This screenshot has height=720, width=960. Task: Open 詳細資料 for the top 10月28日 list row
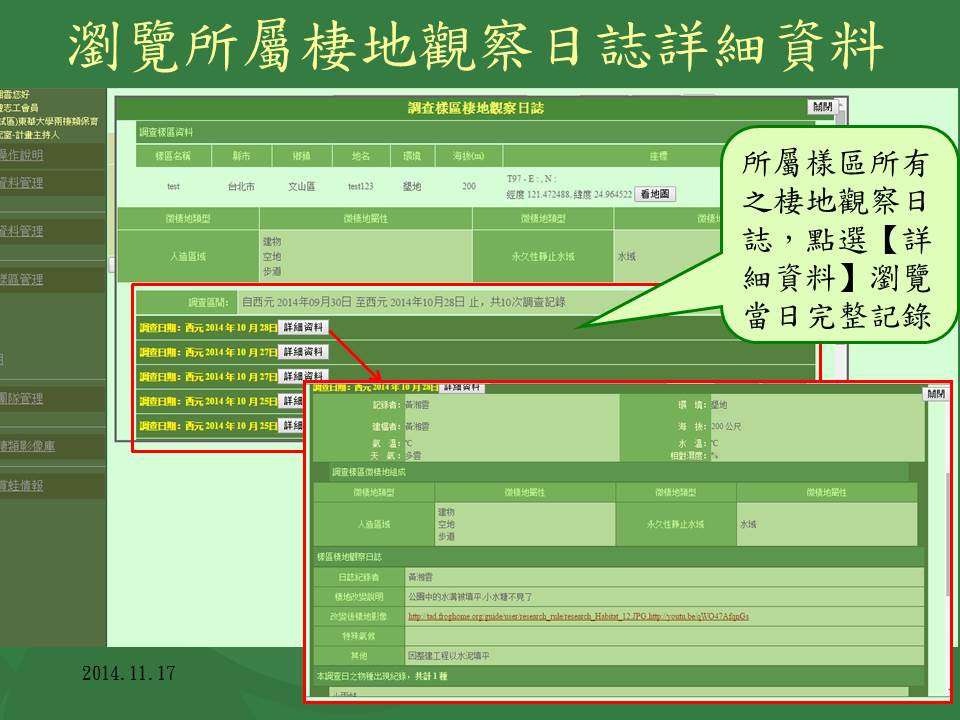point(302,327)
